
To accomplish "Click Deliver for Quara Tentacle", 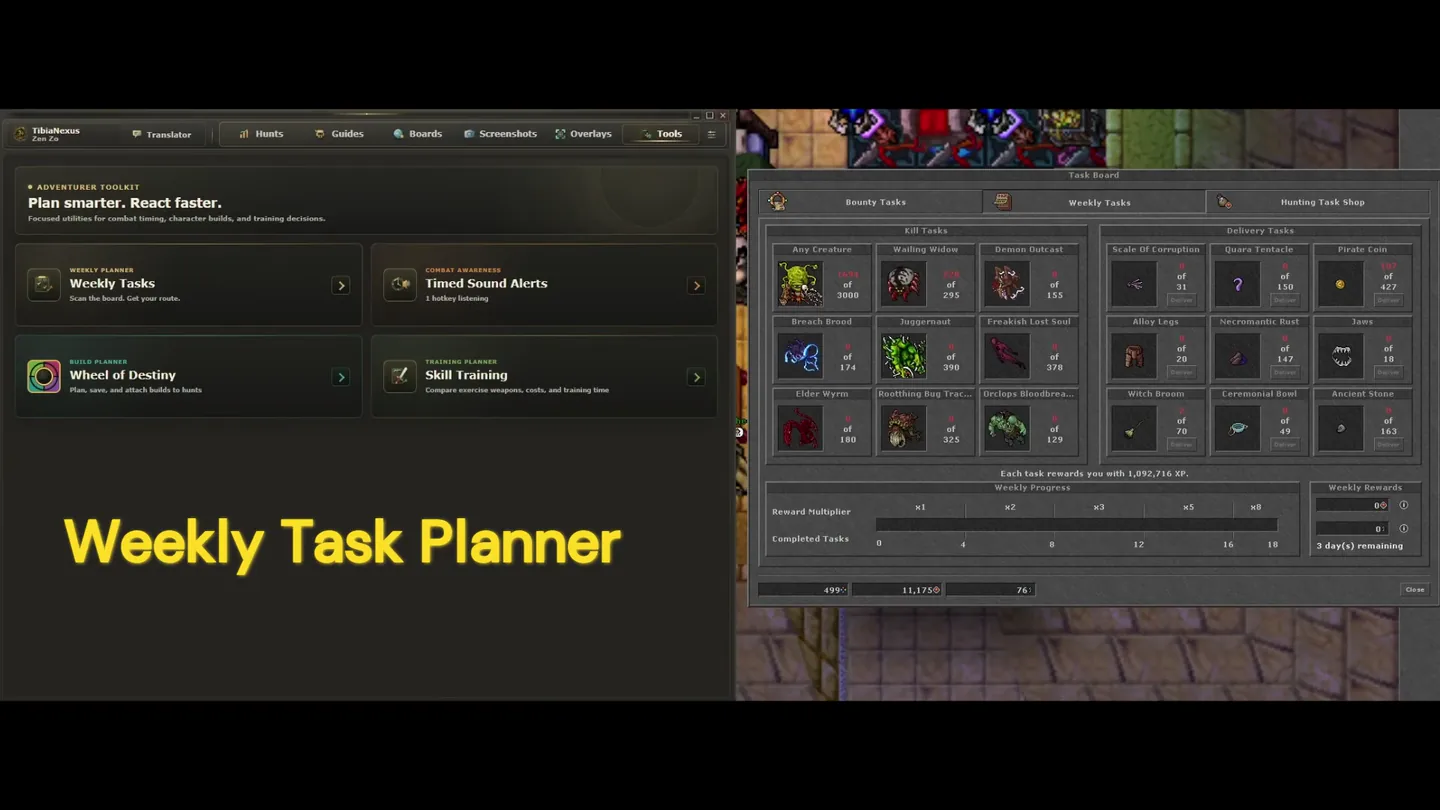I will 1285,300.
